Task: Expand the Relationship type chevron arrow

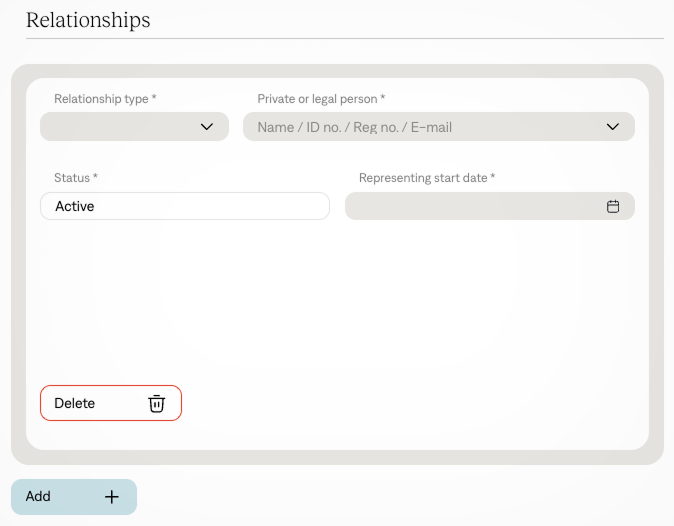Action: pyautogui.click(x=207, y=127)
